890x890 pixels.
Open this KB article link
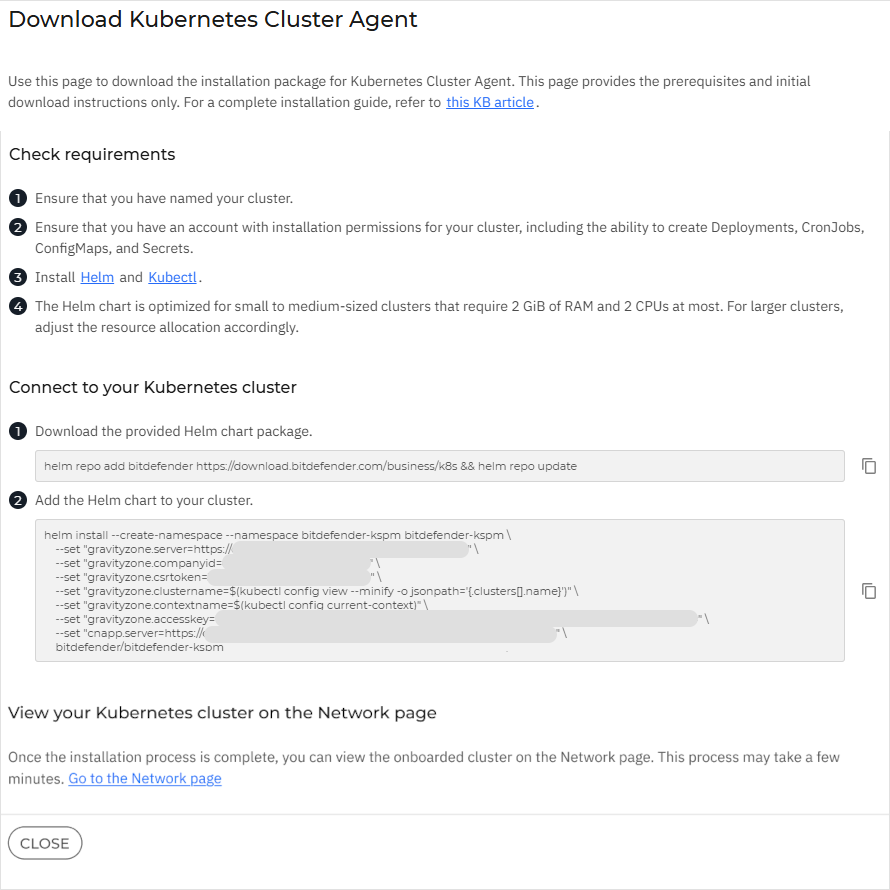coord(489,102)
